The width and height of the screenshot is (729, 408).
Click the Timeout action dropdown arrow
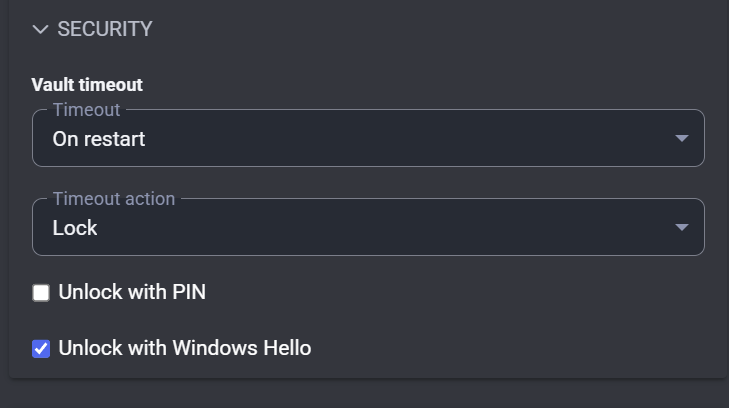pyautogui.click(x=682, y=228)
